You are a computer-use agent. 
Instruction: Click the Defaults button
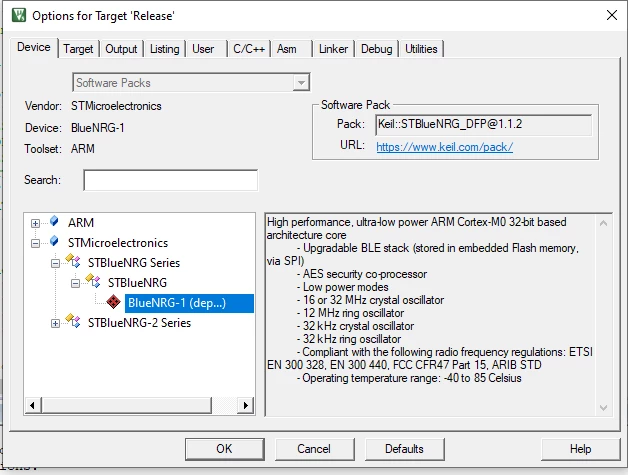(x=404, y=449)
